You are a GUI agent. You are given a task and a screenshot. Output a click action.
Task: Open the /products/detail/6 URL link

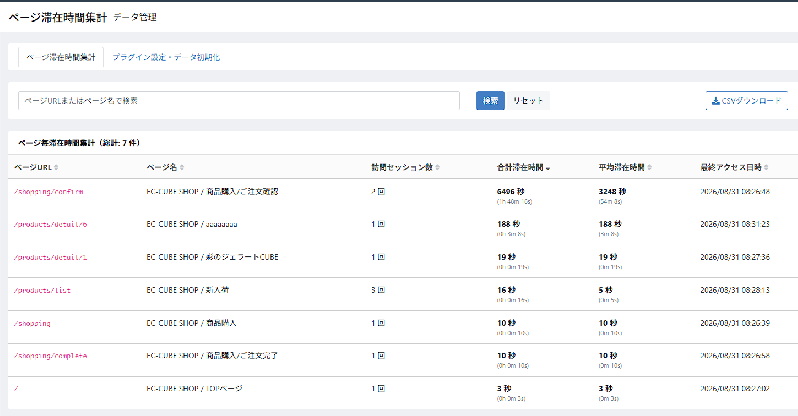(50, 225)
